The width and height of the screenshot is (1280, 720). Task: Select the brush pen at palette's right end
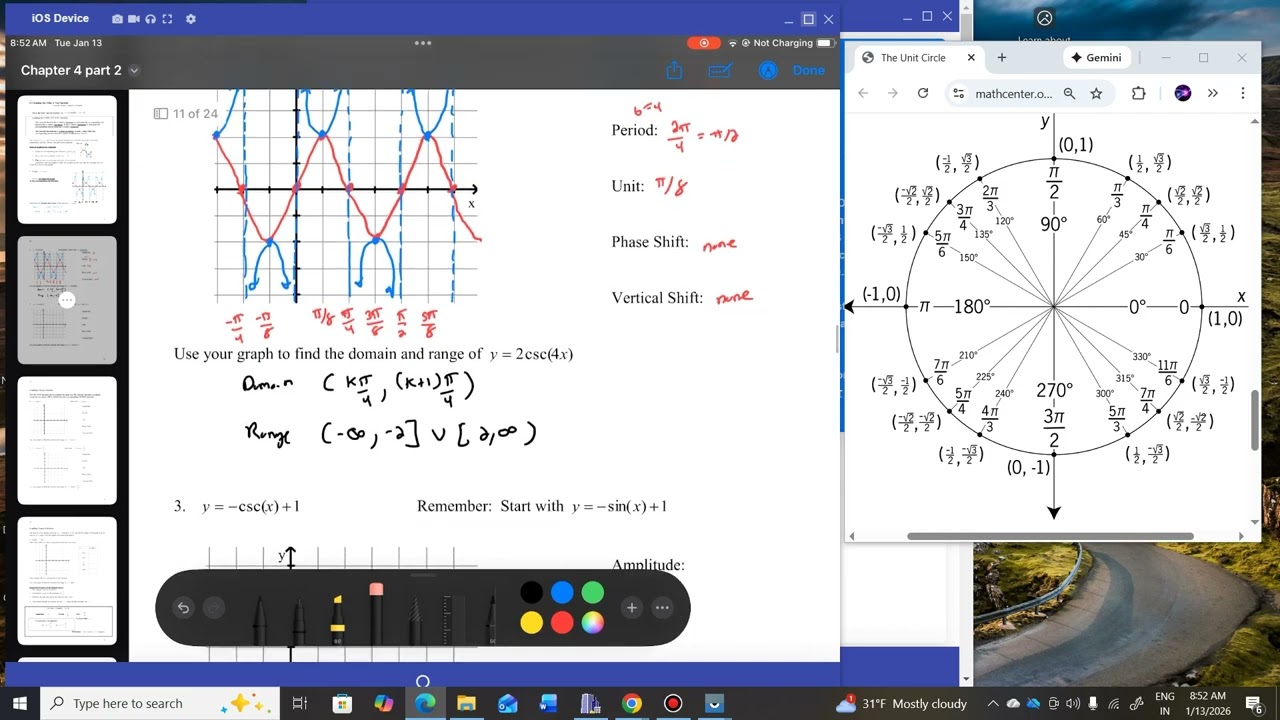[x=491, y=618]
